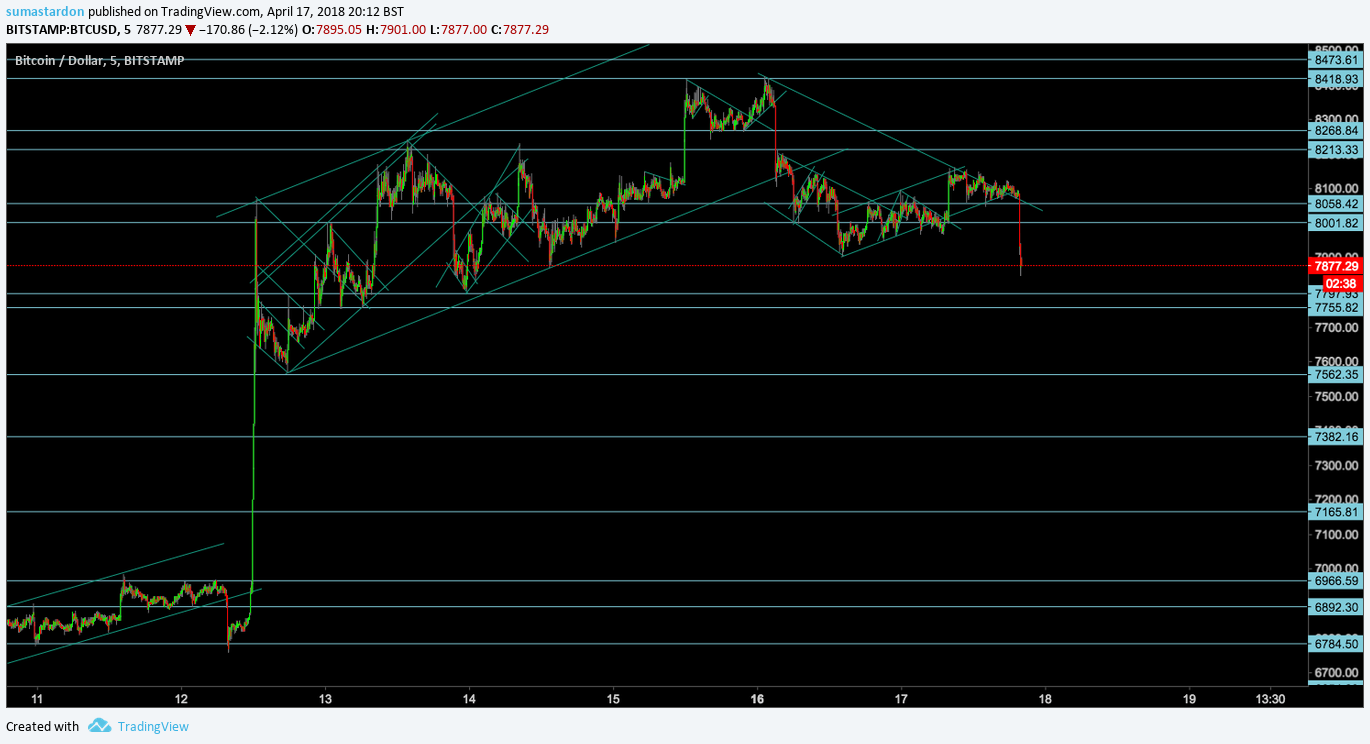Image resolution: width=1370 pixels, height=744 pixels.
Task: Click the 7562.35 price level label
Action: click(x=1335, y=375)
